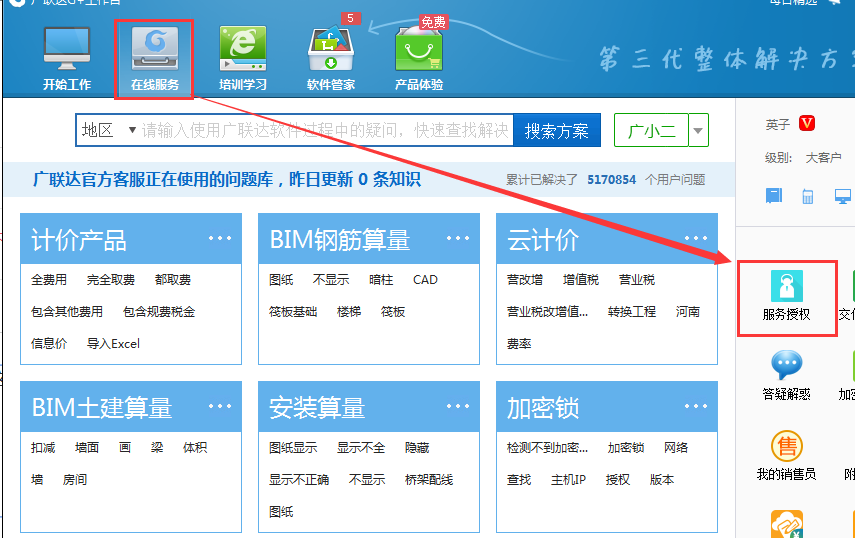Click into the question search input field

pyautogui.click(x=326, y=130)
